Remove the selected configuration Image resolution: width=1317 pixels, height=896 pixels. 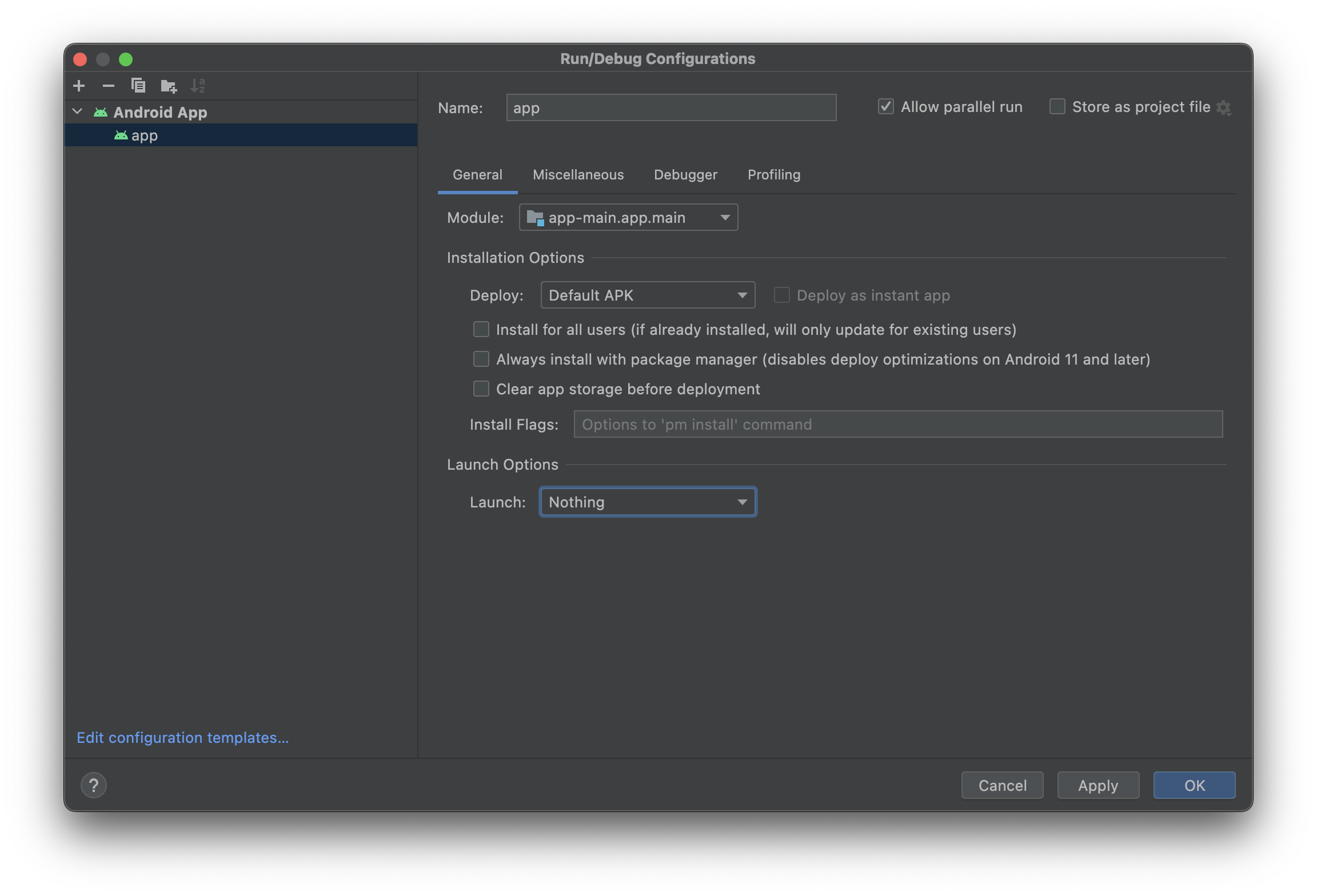pos(109,86)
